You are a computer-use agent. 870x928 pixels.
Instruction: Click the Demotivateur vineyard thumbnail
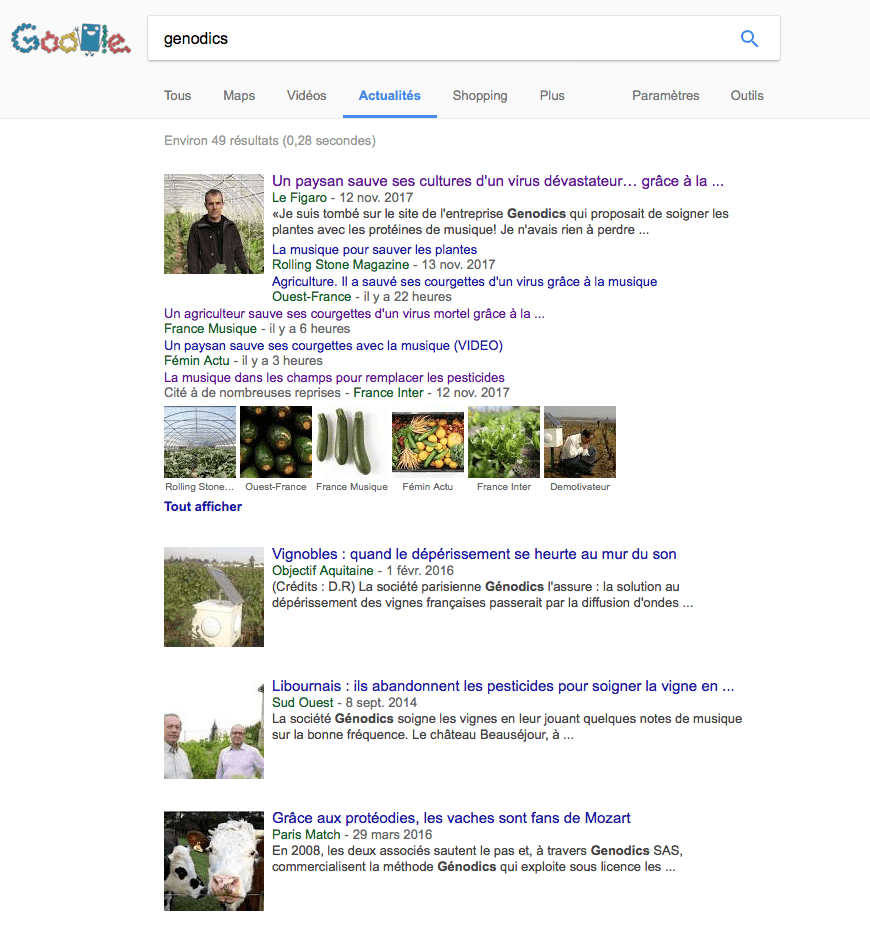click(x=580, y=442)
